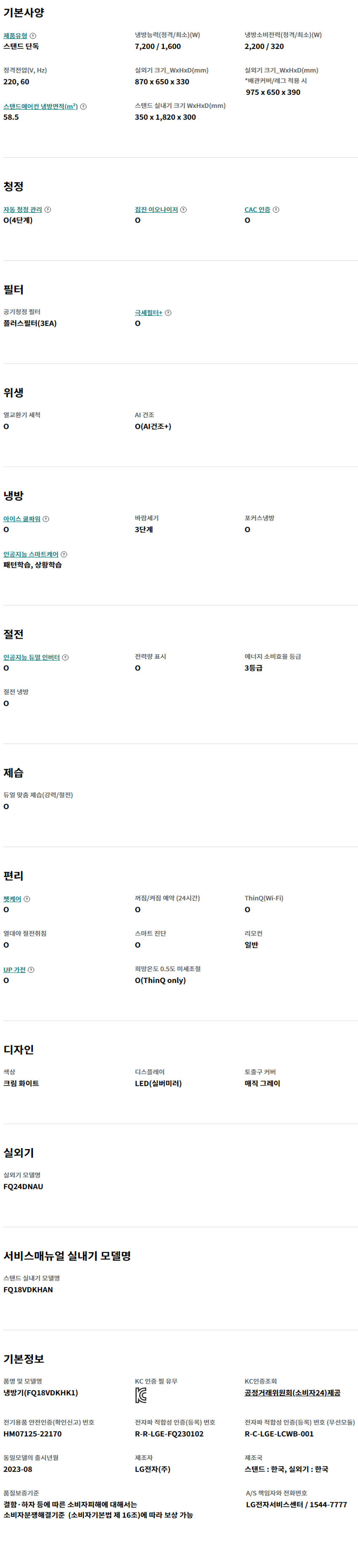Open info icon next to UP 가전
Viewport: 358px width, 1568px height.
click(31, 970)
